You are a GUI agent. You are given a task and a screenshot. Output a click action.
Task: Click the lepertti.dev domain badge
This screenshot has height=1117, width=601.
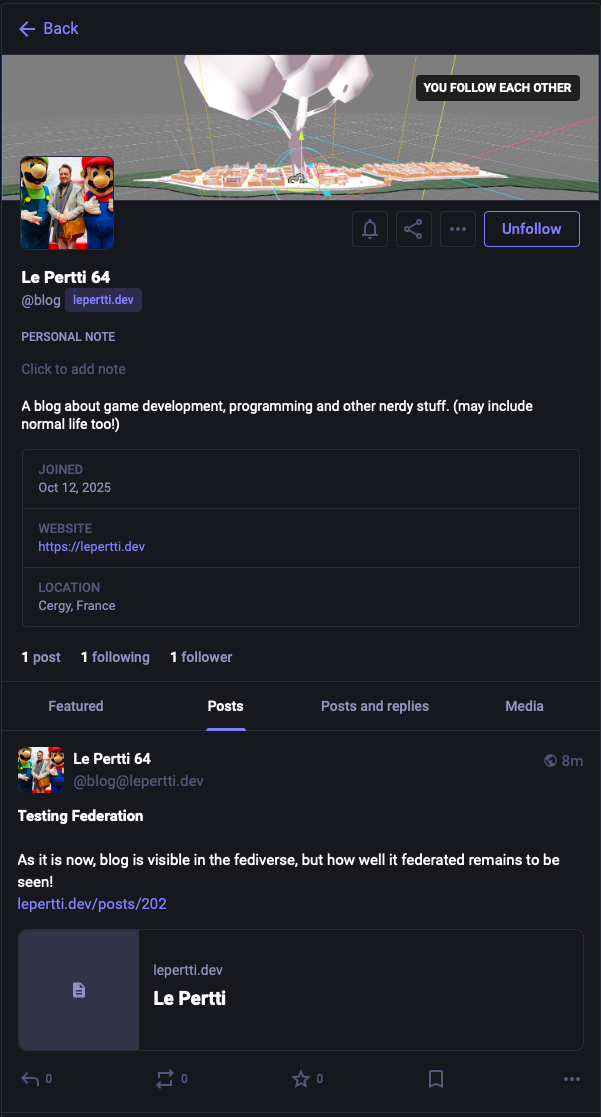click(103, 300)
